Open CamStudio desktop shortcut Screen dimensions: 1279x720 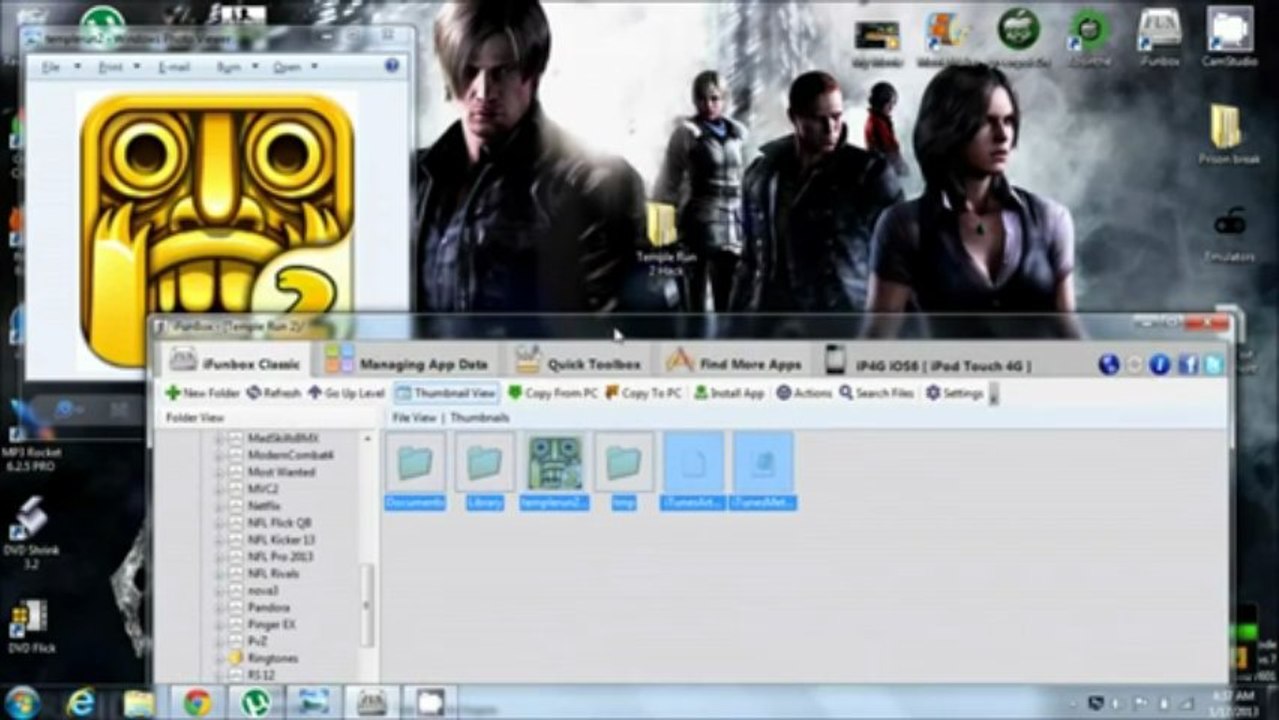coord(1229,38)
